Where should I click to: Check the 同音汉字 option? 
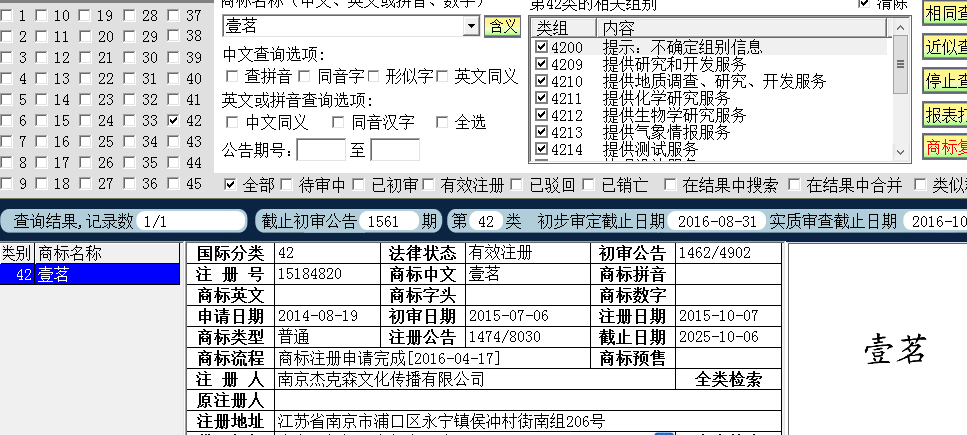[338, 123]
